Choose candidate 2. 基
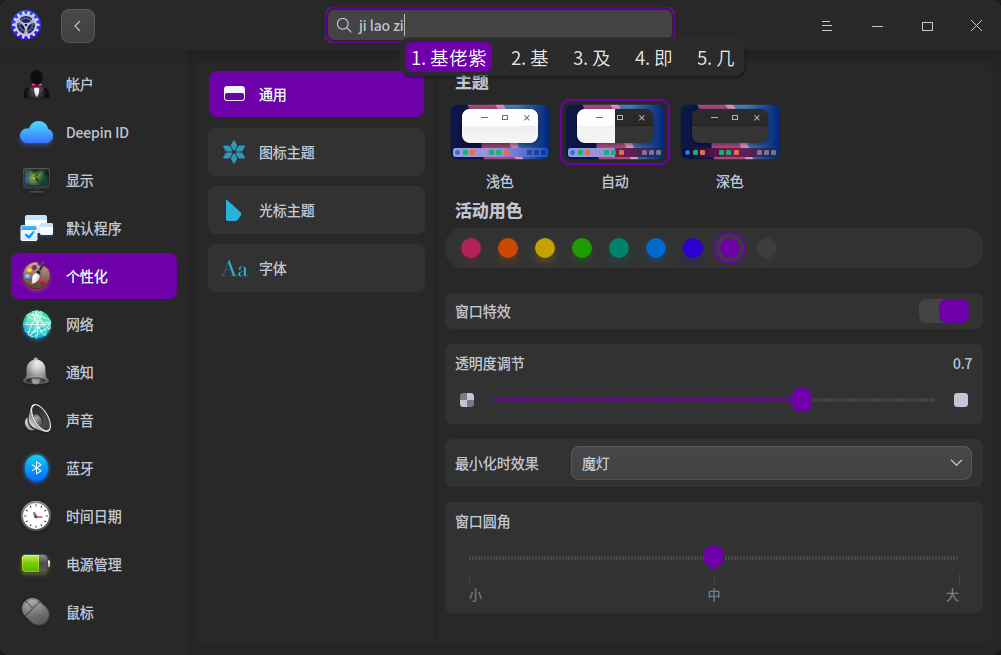This screenshot has height=655, width=1001. pyautogui.click(x=529, y=58)
